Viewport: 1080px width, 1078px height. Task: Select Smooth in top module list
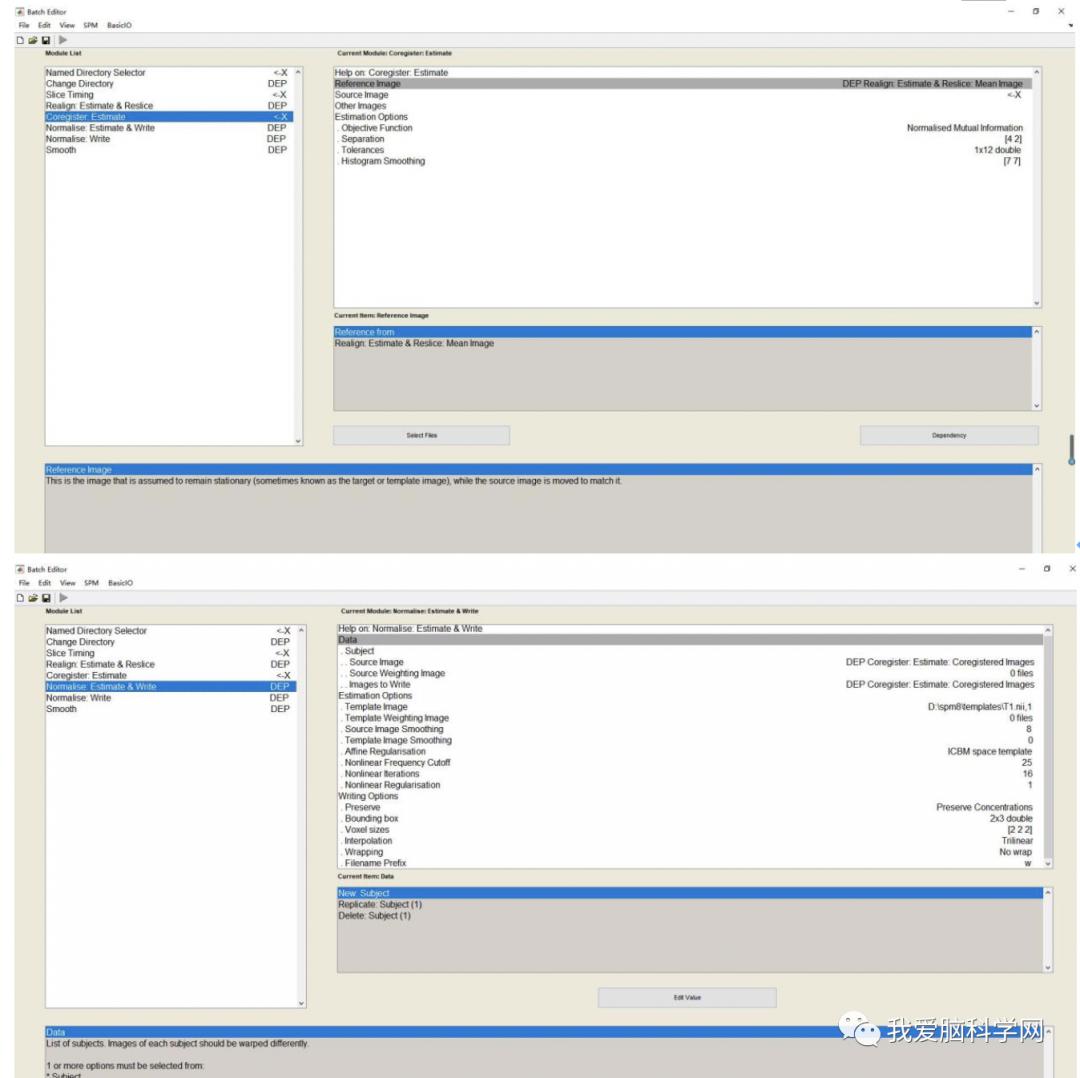click(x=169, y=149)
